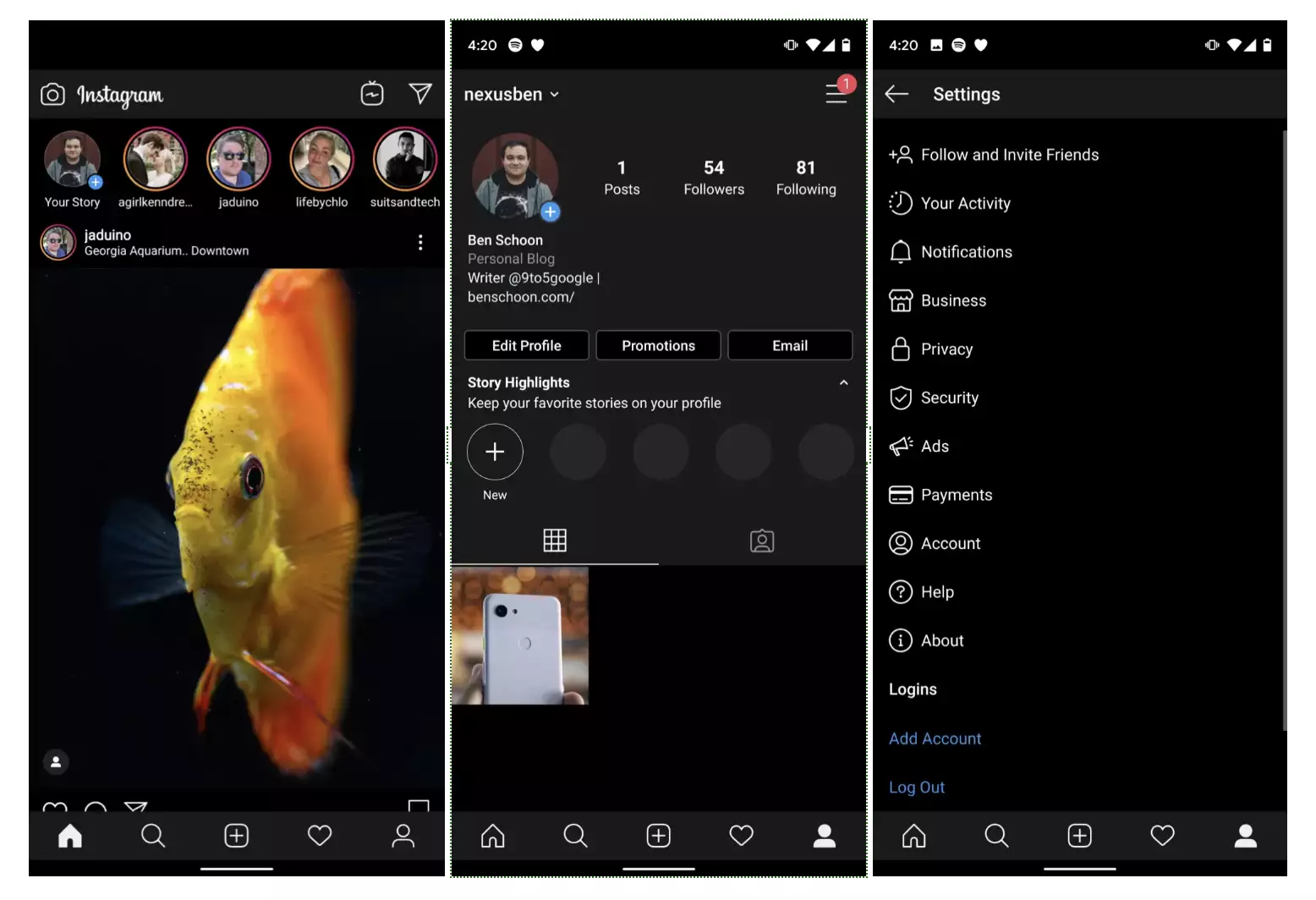This screenshot has height=900, width=1316.
Task: Open the hamburger menu with notification badge
Action: 838,91
